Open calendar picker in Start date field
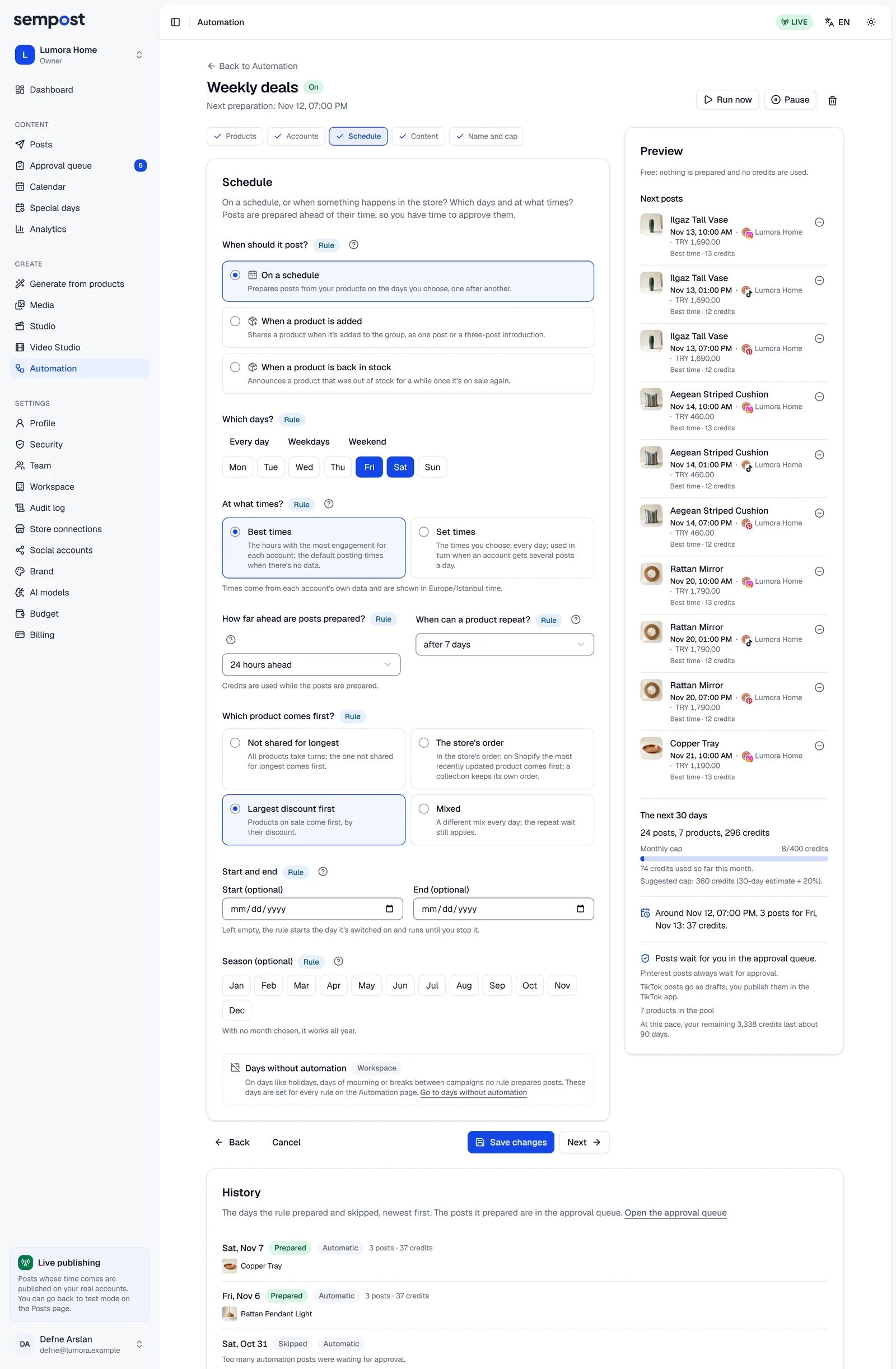Screen dimensions: 896x1369 pos(389,909)
